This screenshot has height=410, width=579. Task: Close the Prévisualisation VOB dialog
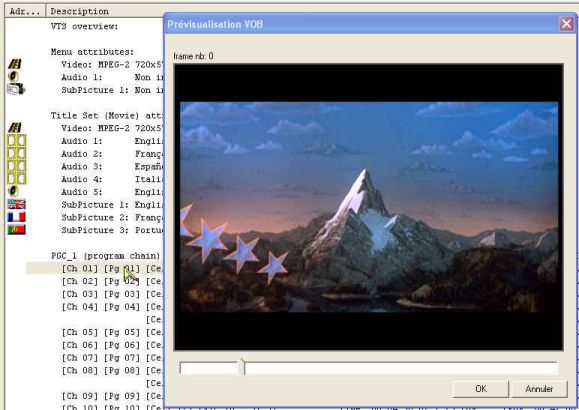pos(566,24)
